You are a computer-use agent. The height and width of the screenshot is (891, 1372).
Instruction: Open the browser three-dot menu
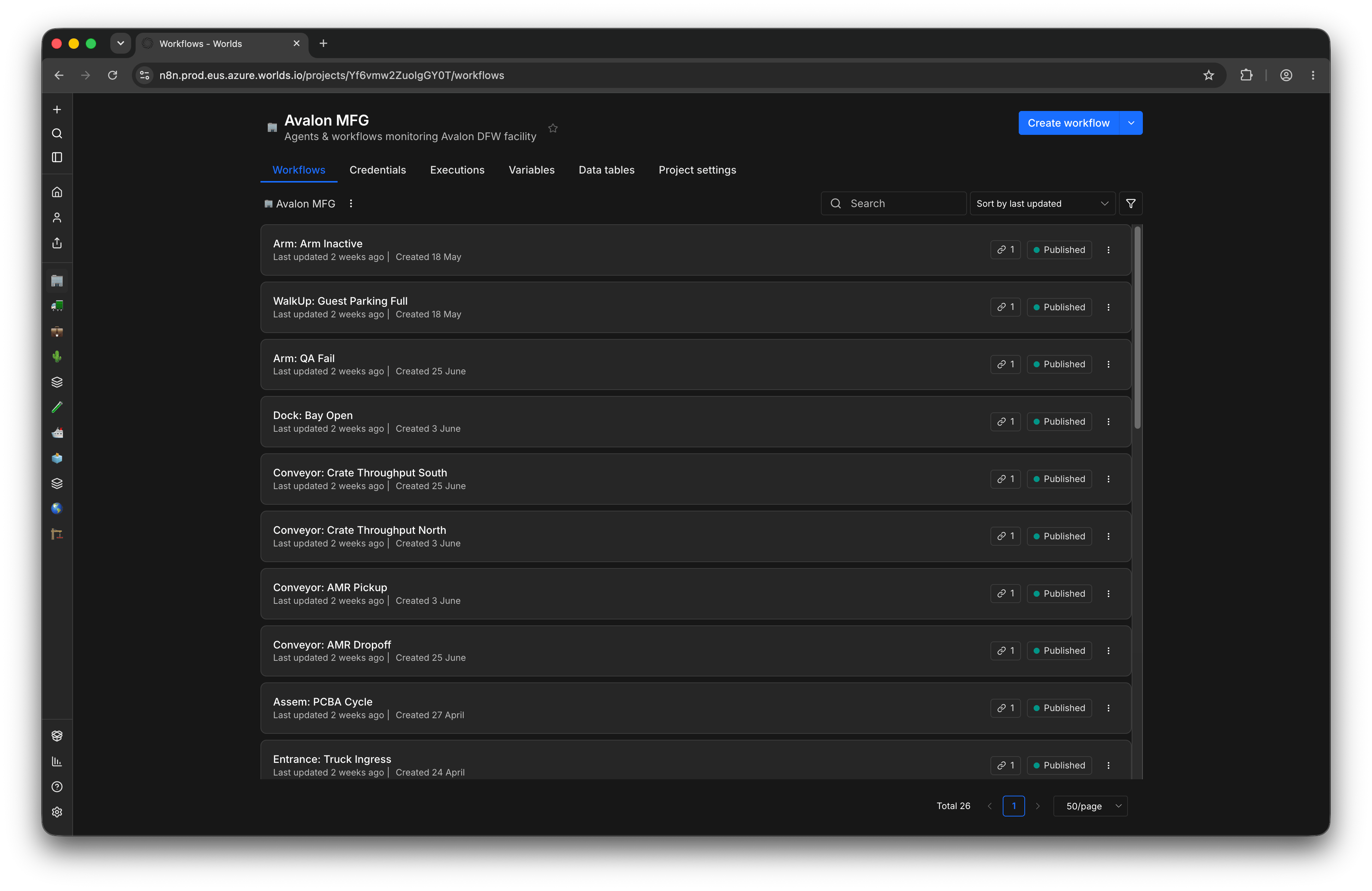1313,76
